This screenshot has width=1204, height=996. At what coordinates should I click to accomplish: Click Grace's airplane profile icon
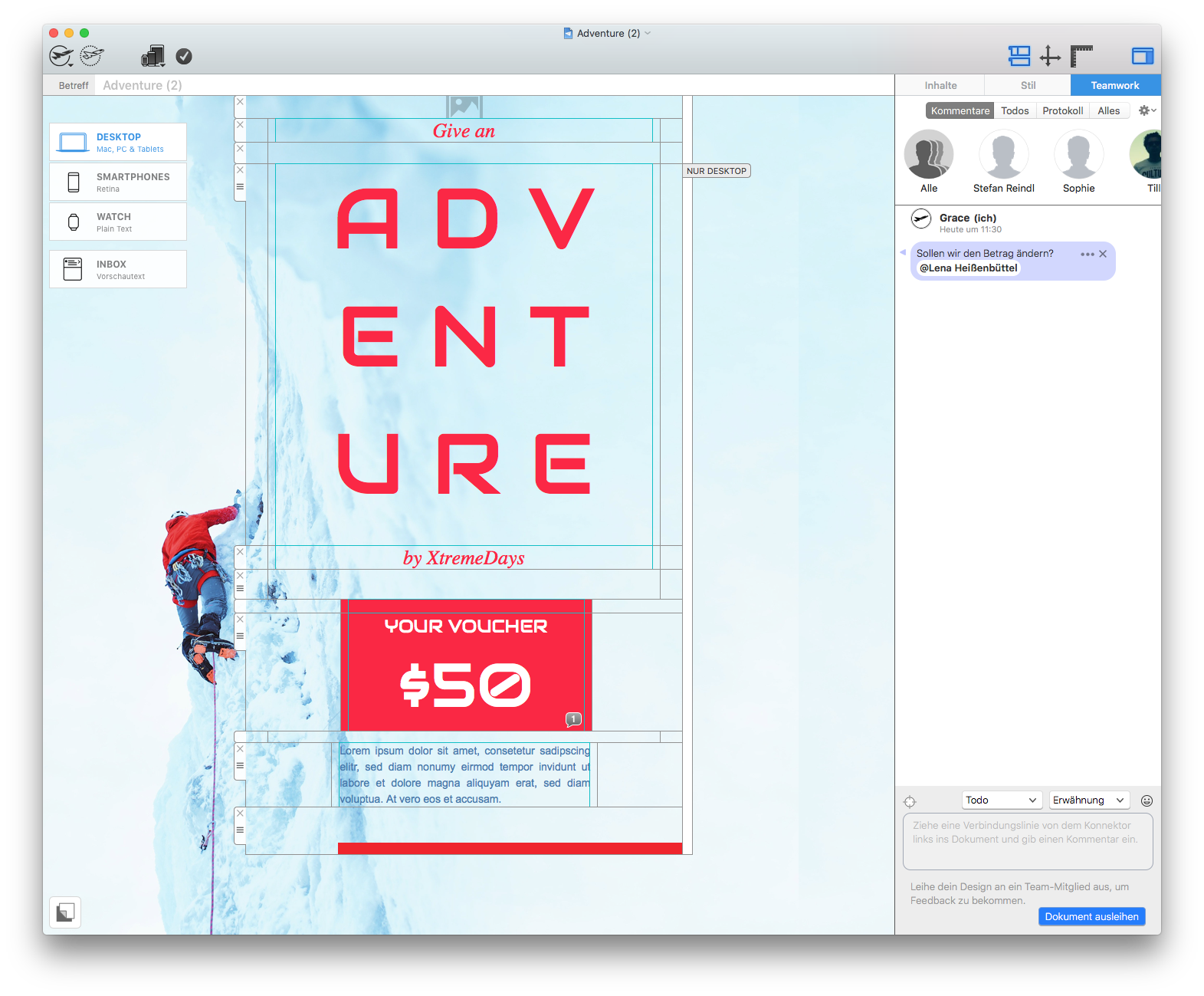point(921,219)
